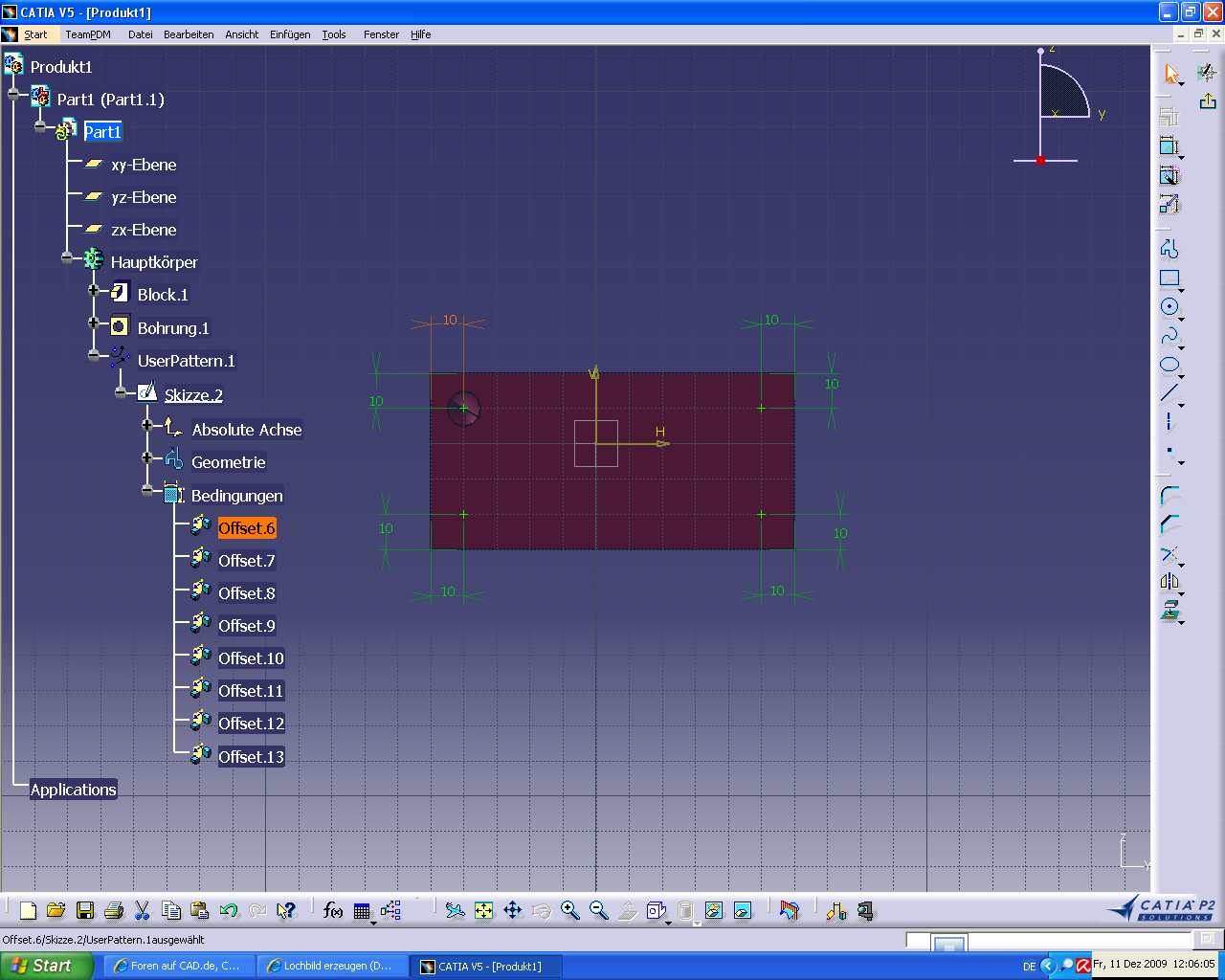Pick the Ellipse tool
The image size is (1225, 980).
tap(1169, 365)
